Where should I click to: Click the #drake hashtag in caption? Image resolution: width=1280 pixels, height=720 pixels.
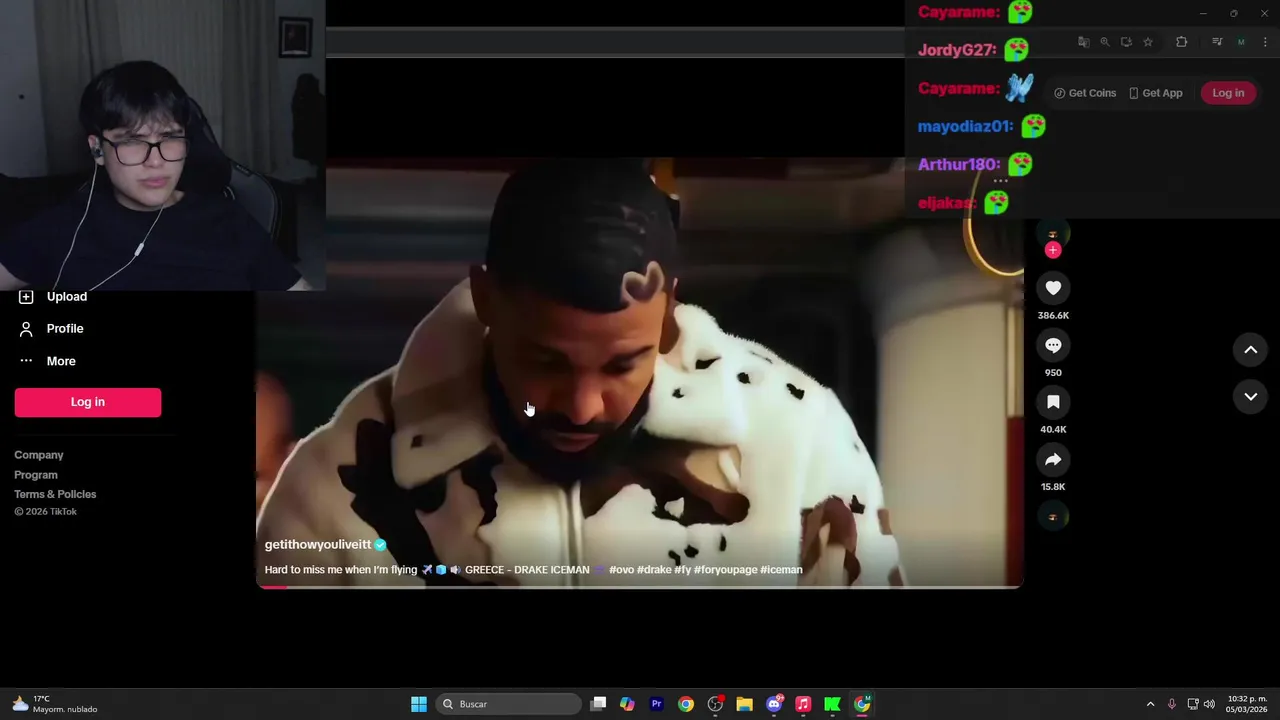pyautogui.click(x=653, y=570)
